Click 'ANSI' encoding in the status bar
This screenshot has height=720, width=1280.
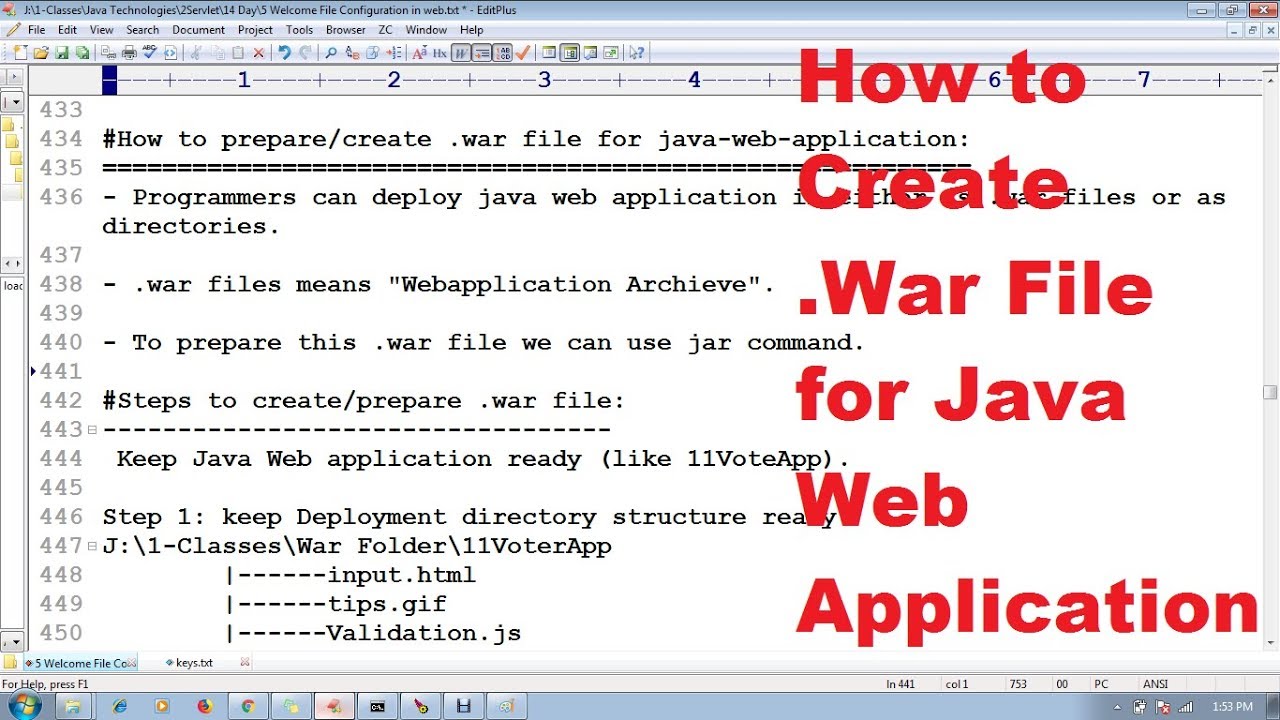(x=1156, y=684)
